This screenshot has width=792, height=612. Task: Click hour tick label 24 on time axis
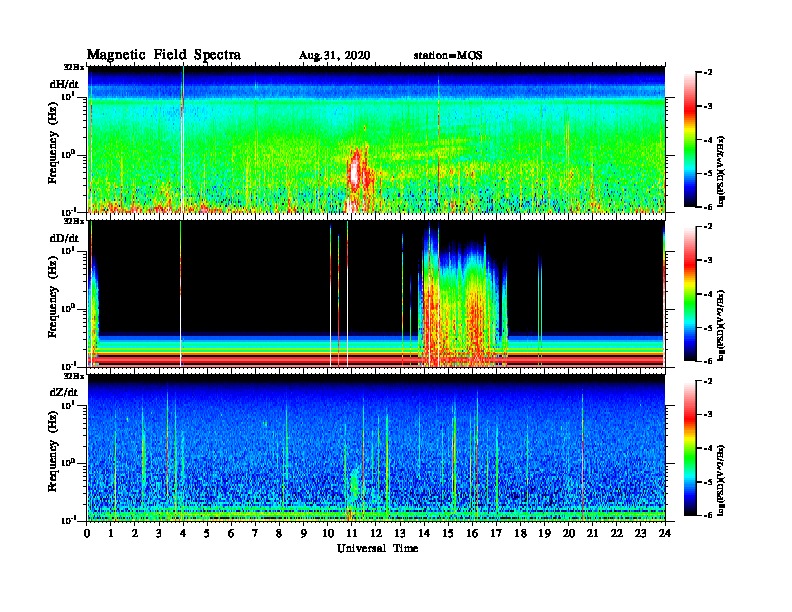(665, 533)
